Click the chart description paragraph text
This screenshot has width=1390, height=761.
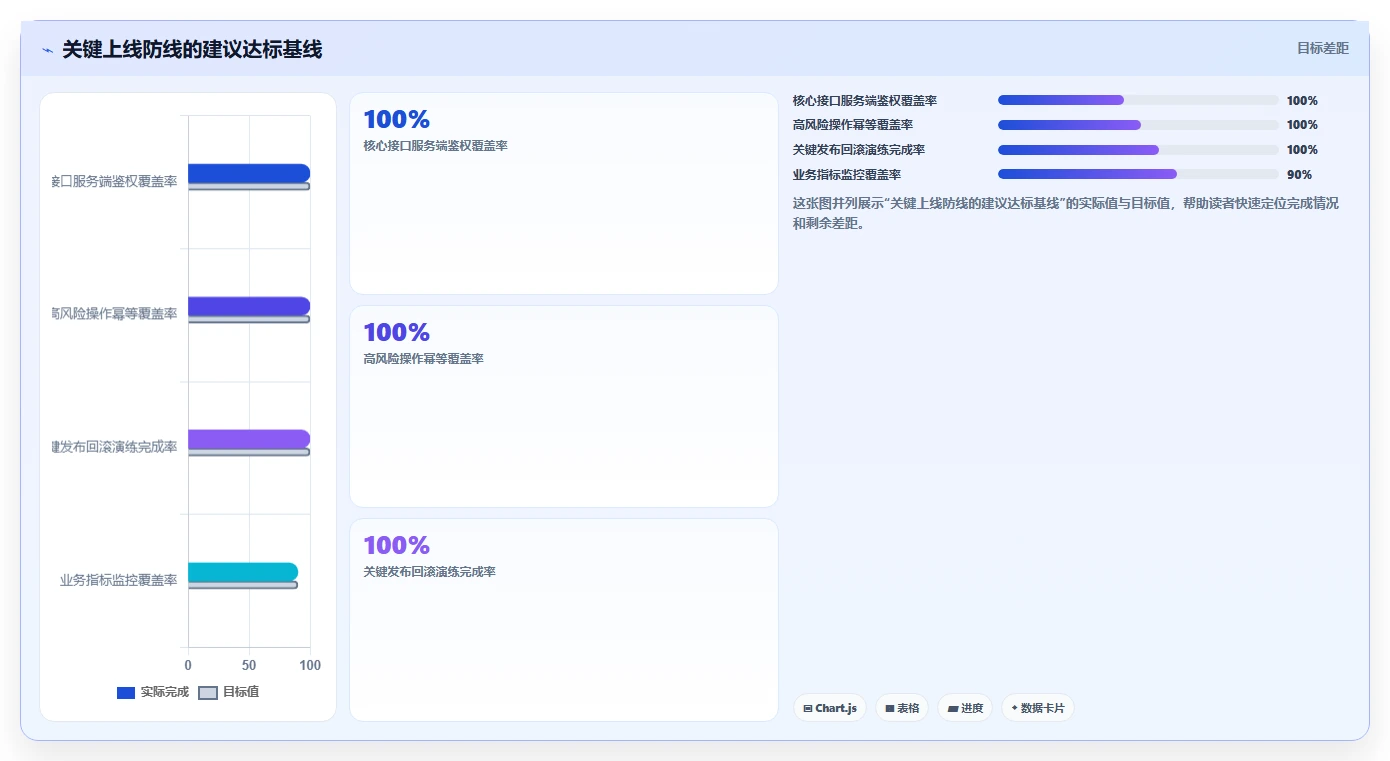point(1066,213)
